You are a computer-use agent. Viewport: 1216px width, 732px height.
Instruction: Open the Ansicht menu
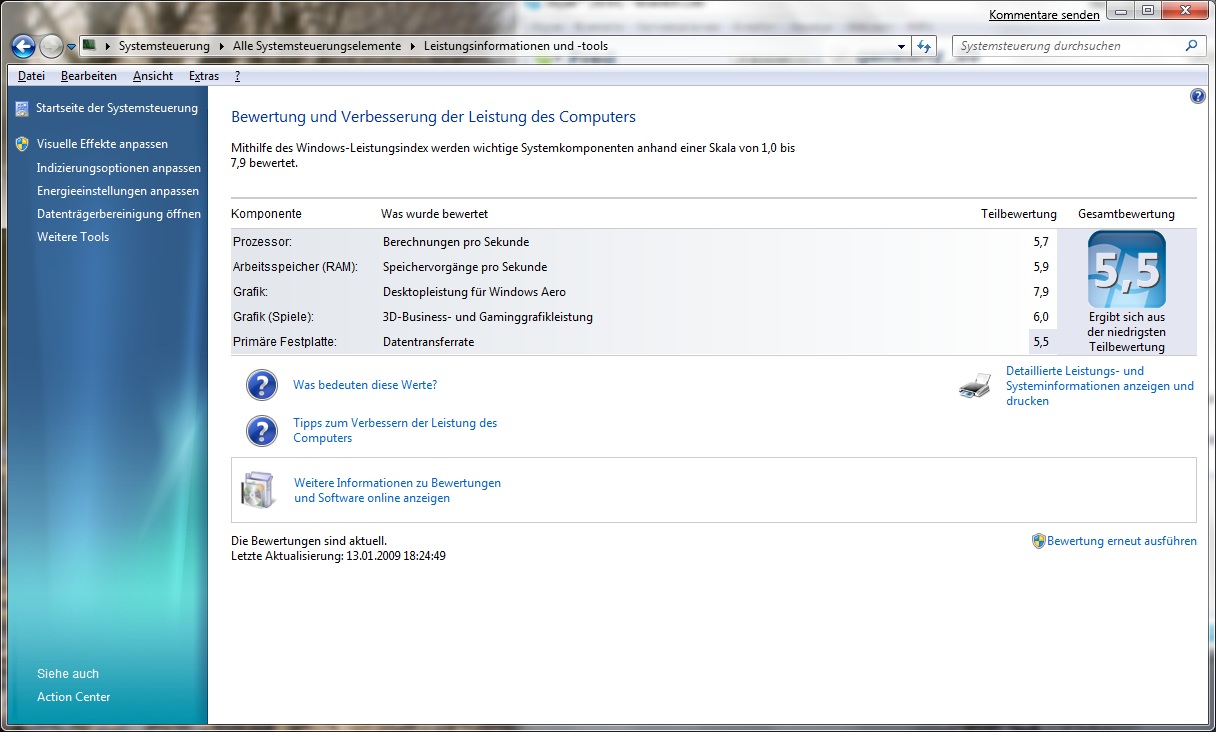[x=153, y=76]
